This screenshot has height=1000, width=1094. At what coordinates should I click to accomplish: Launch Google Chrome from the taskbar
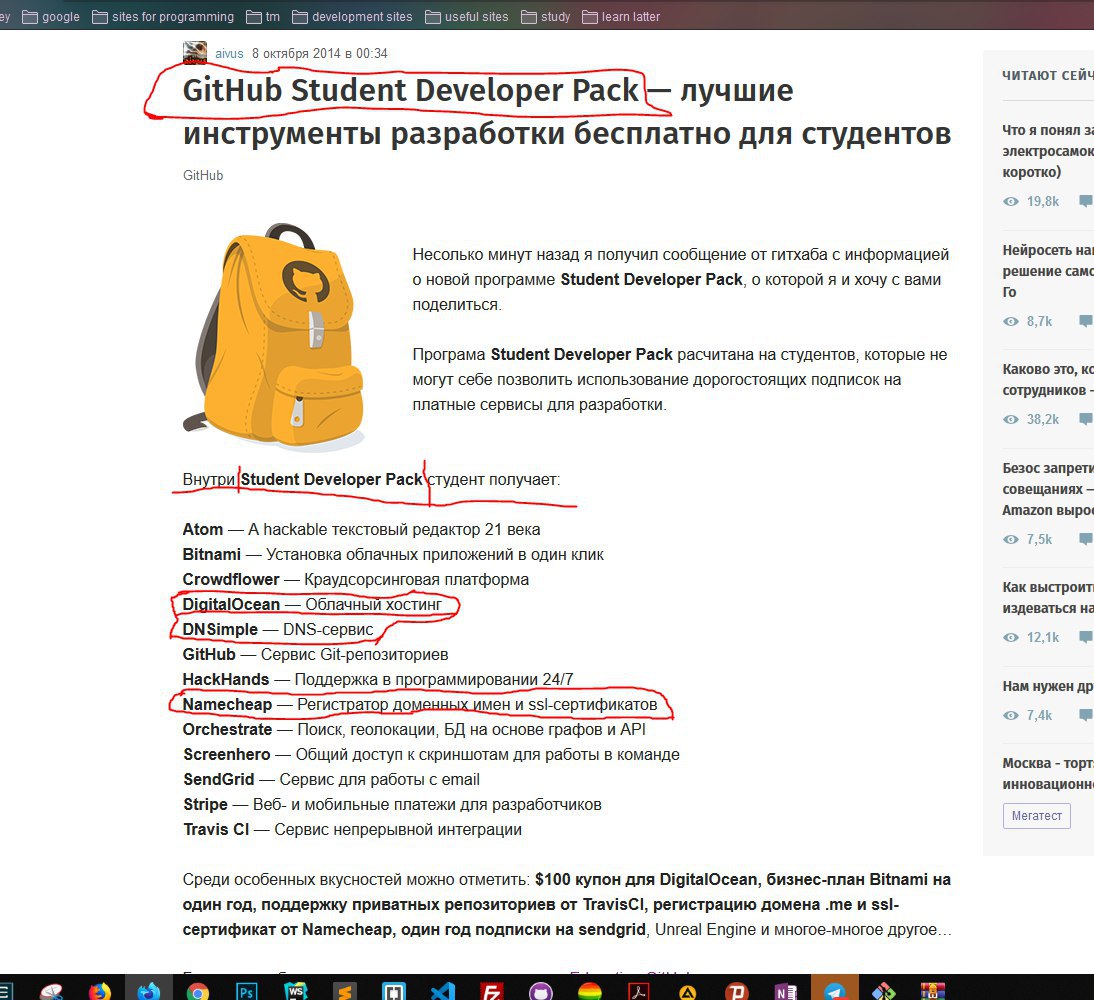coord(197,991)
